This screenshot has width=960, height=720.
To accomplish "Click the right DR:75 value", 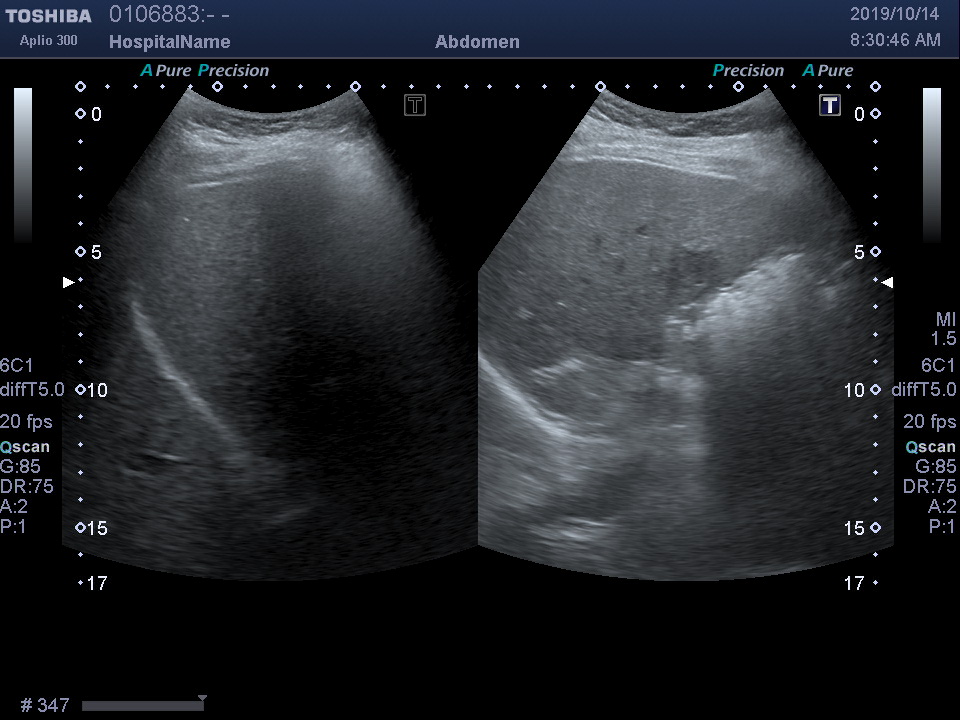I will click(929, 486).
